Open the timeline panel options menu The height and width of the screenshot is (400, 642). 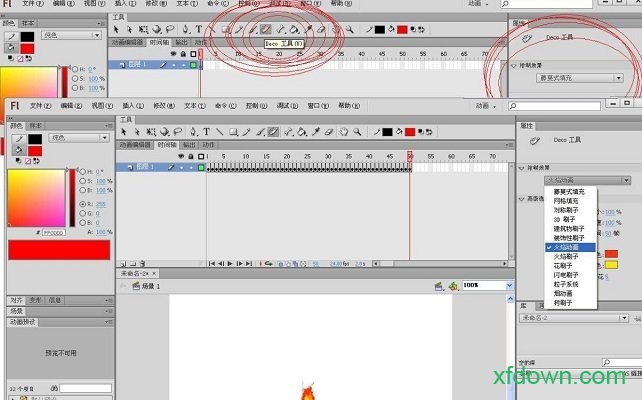pos(509,145)
